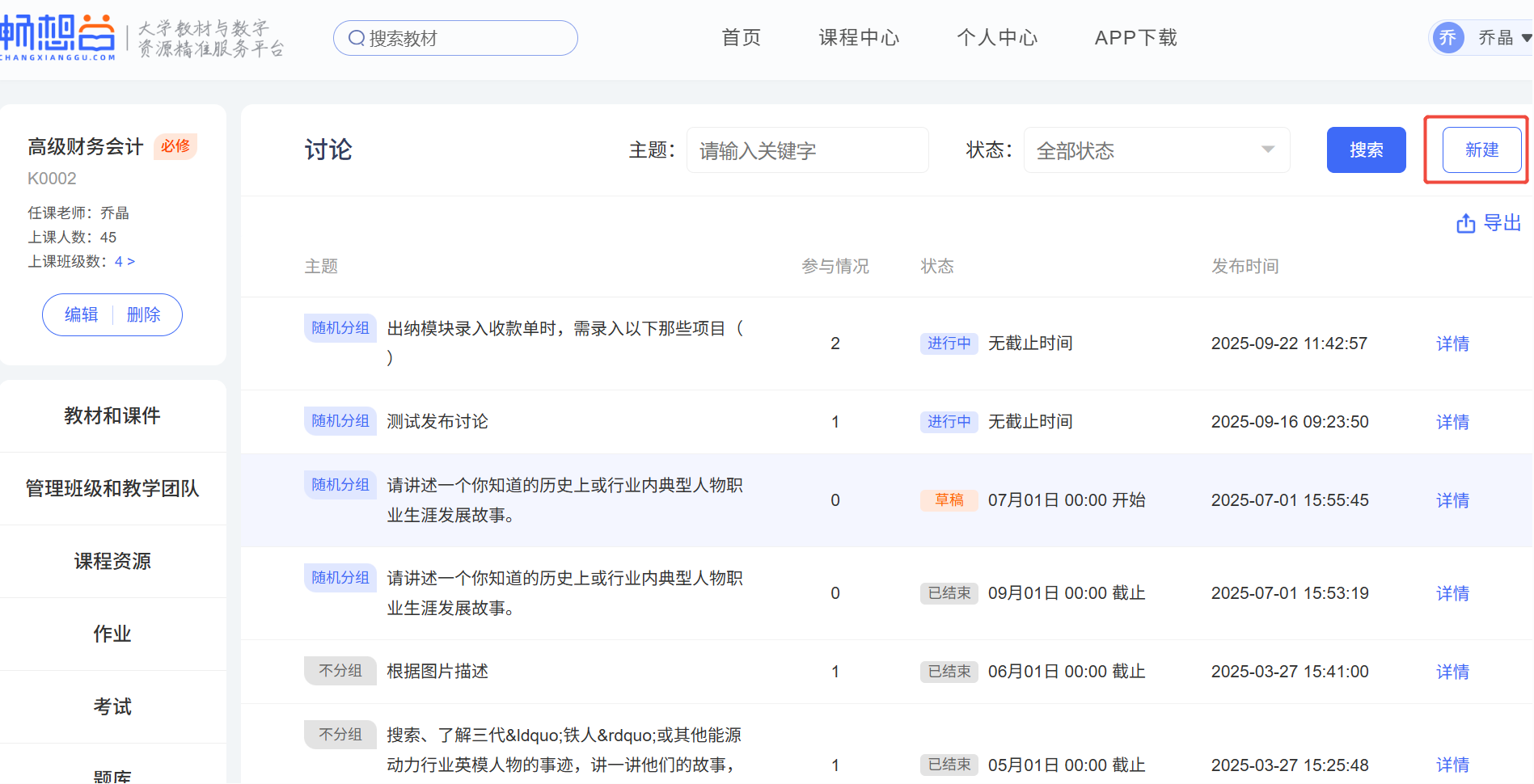Go to 首页 in top navigation
Image resolution: width=1534 pixels, height=784 pixels.
741,38
